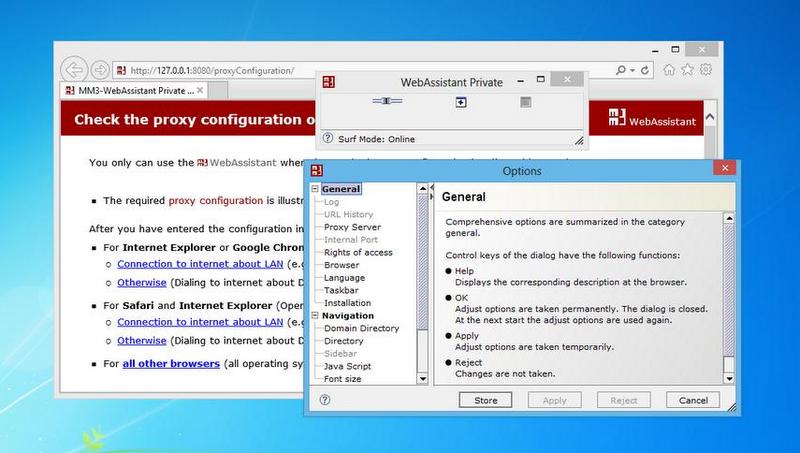Click the WebAssistant logo in the Options title bar

(317, 170)
